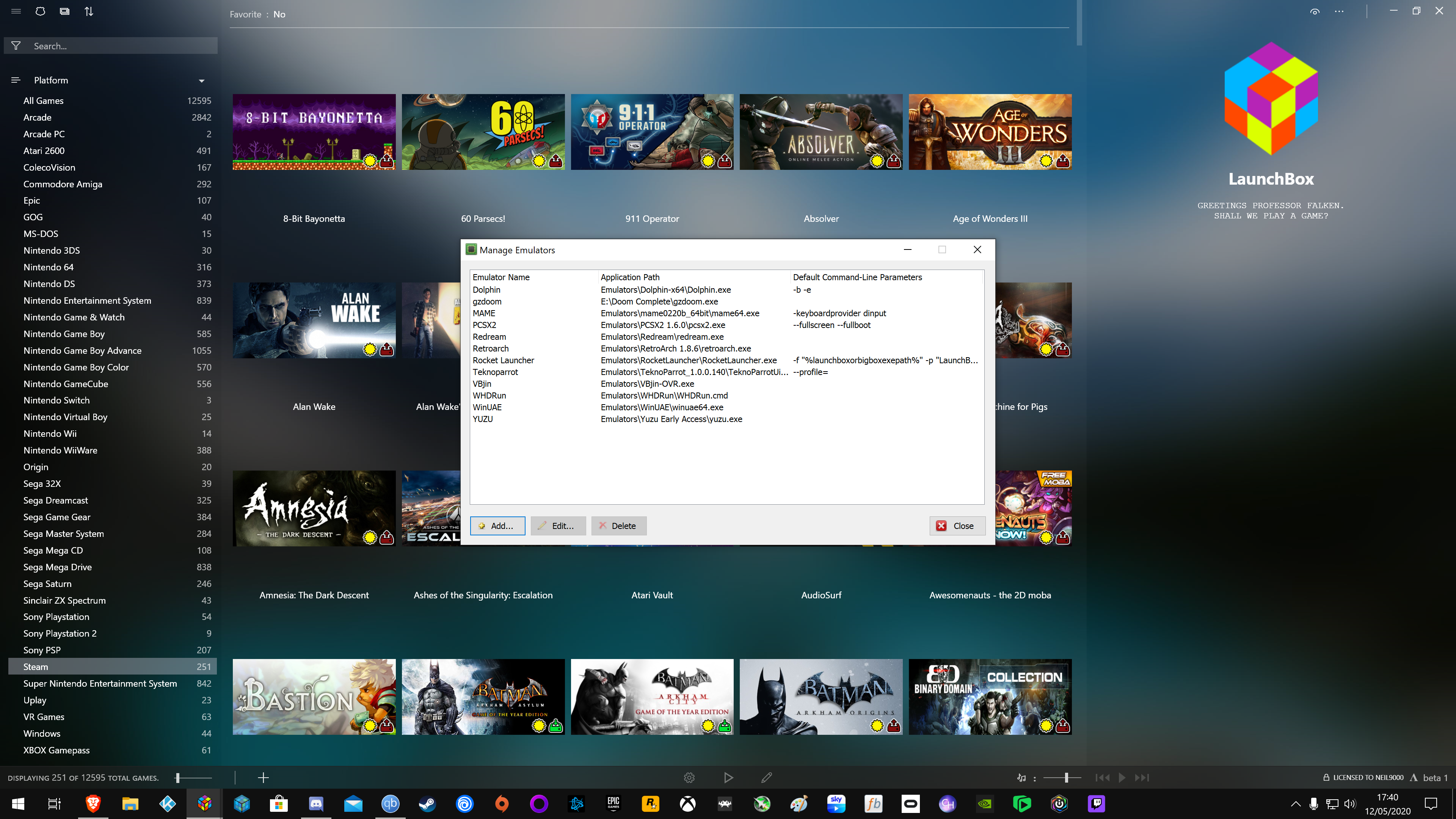Viewport: 1456px width, 819px height.
Task: Open Absolver game thumbnail
Action: tap(821, 132)
